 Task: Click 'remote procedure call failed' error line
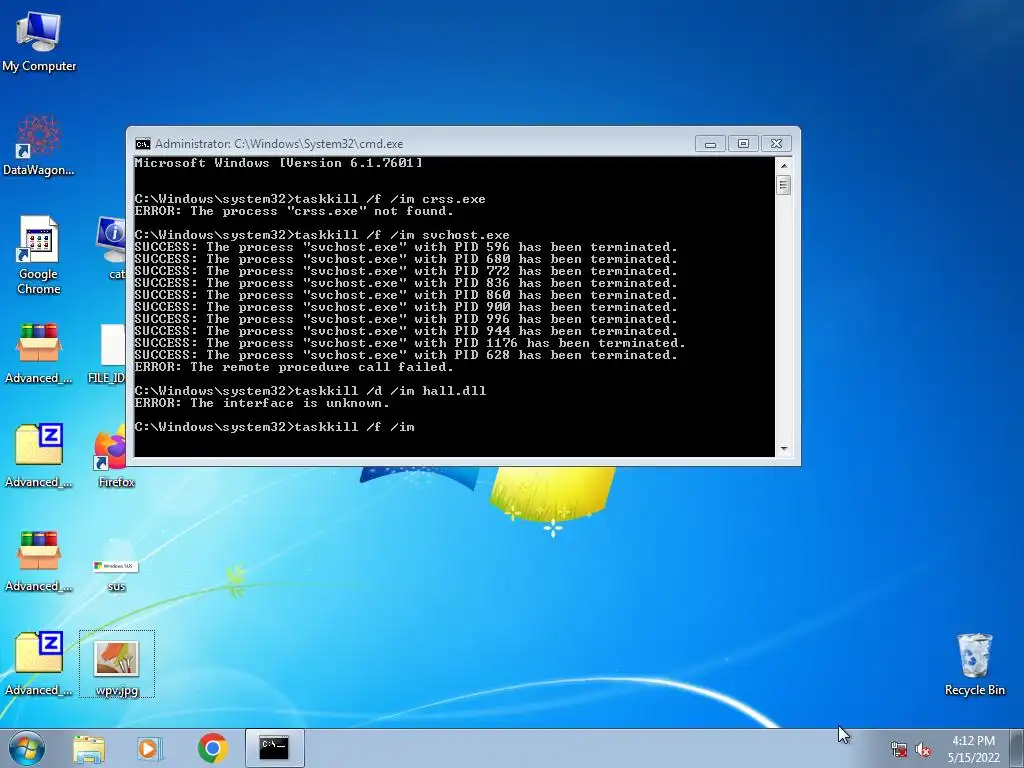point(294,367)
